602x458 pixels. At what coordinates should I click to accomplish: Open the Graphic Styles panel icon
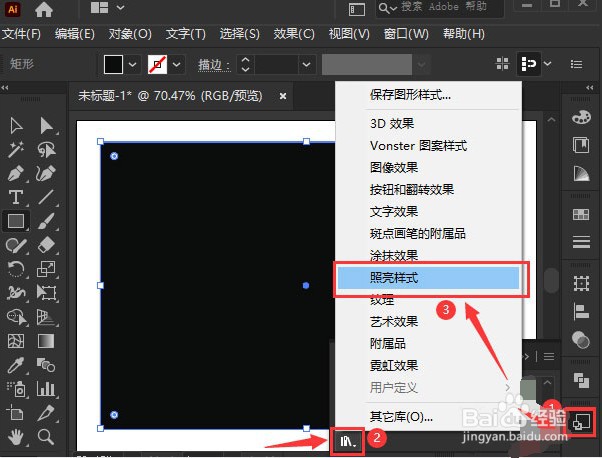[x=581, y=422]
